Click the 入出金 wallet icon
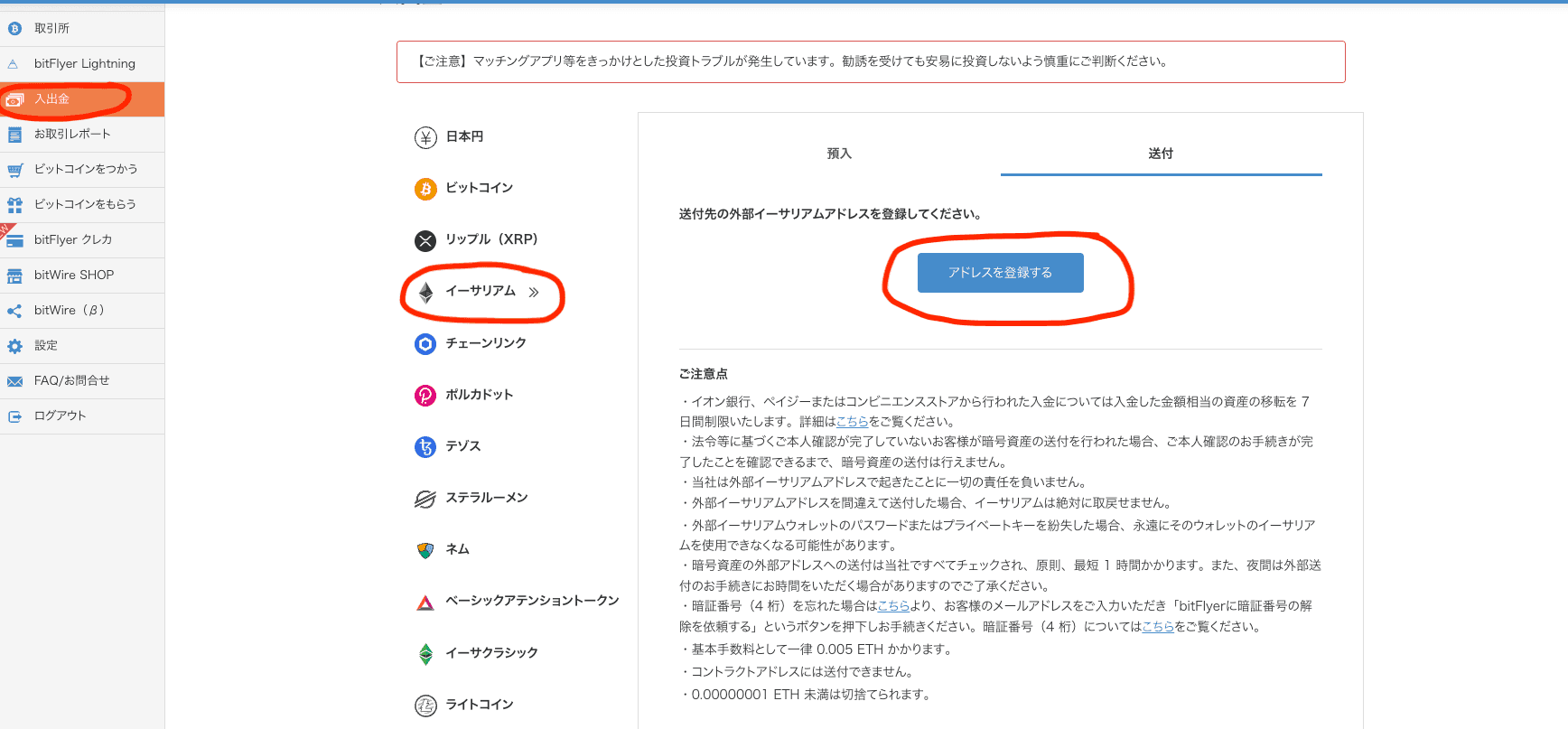The image size is (1568, 729). point(14,99)
